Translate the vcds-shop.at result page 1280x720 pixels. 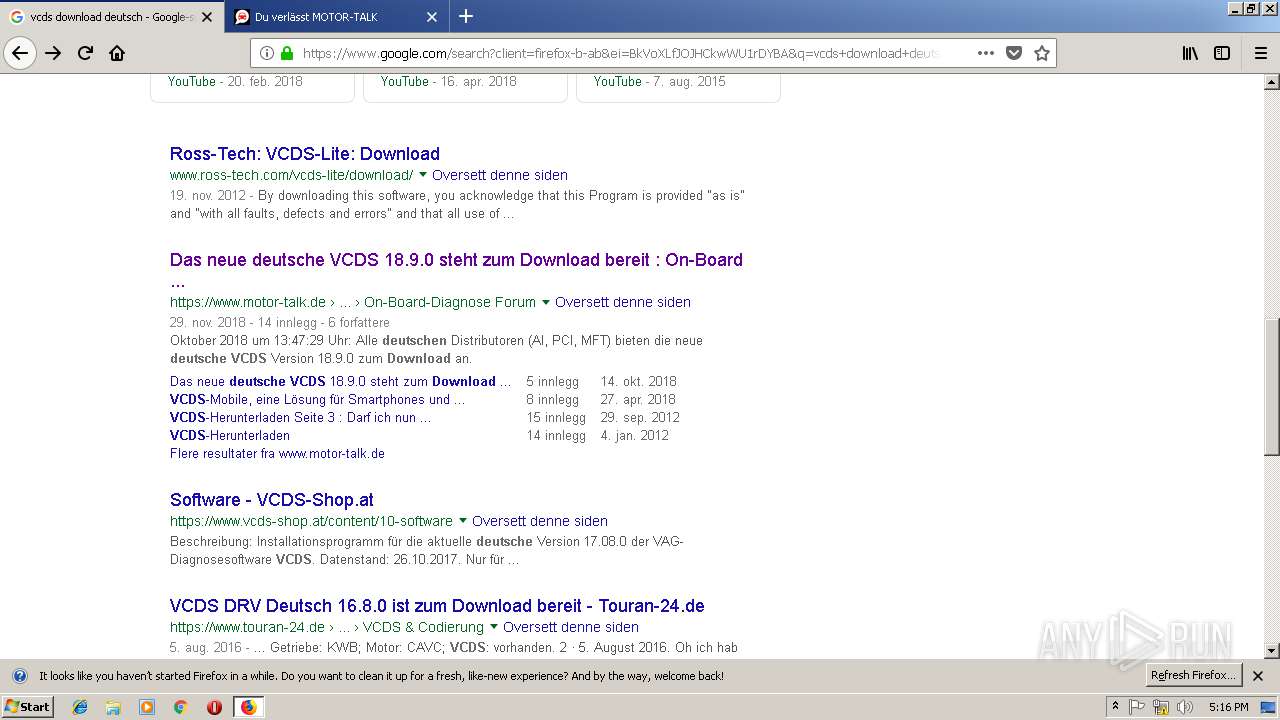tap(540, 521)
